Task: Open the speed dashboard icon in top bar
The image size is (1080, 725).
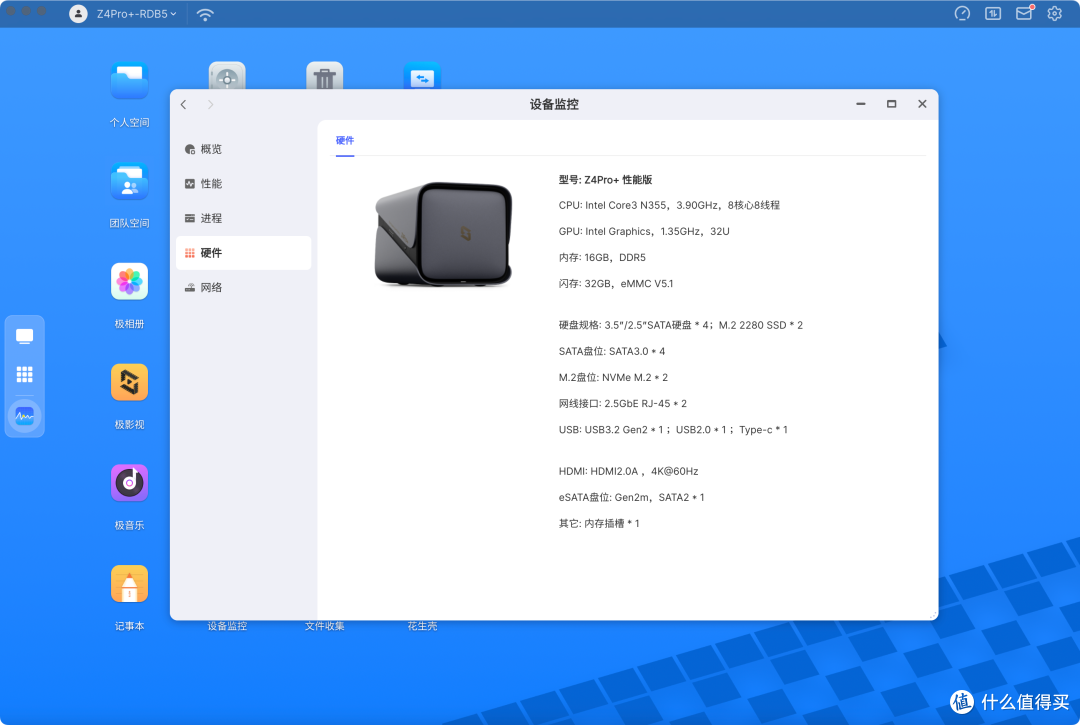Action: (962, 14)
